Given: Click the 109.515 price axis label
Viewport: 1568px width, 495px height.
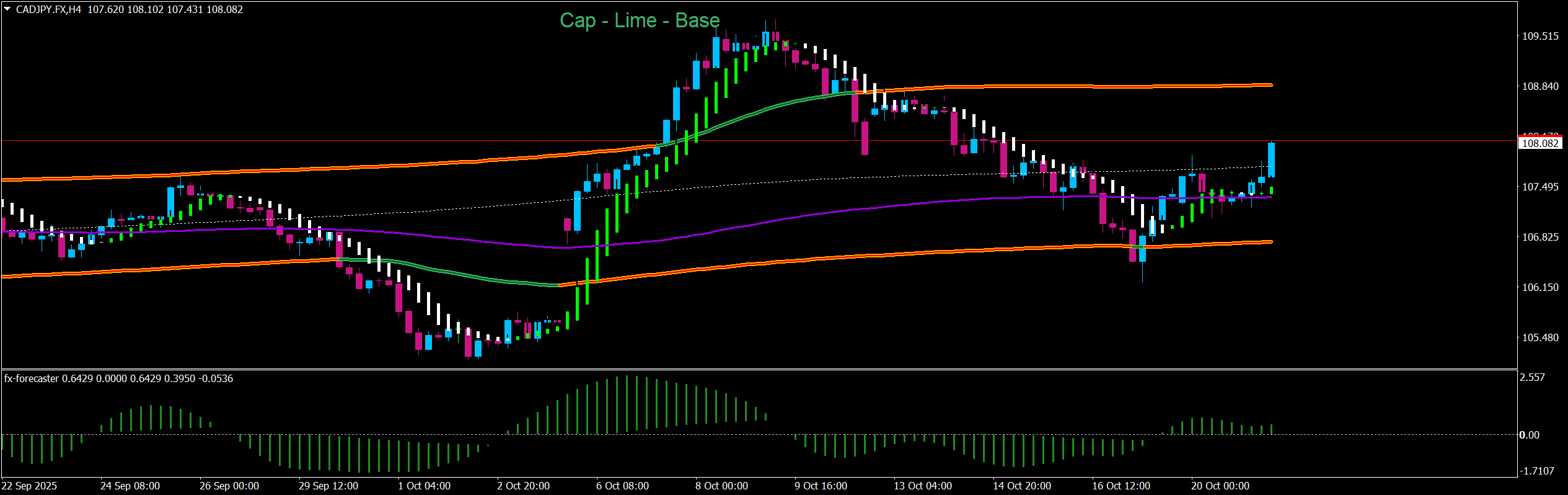Looking at the screenshot, I should (x=1540, y=36).
